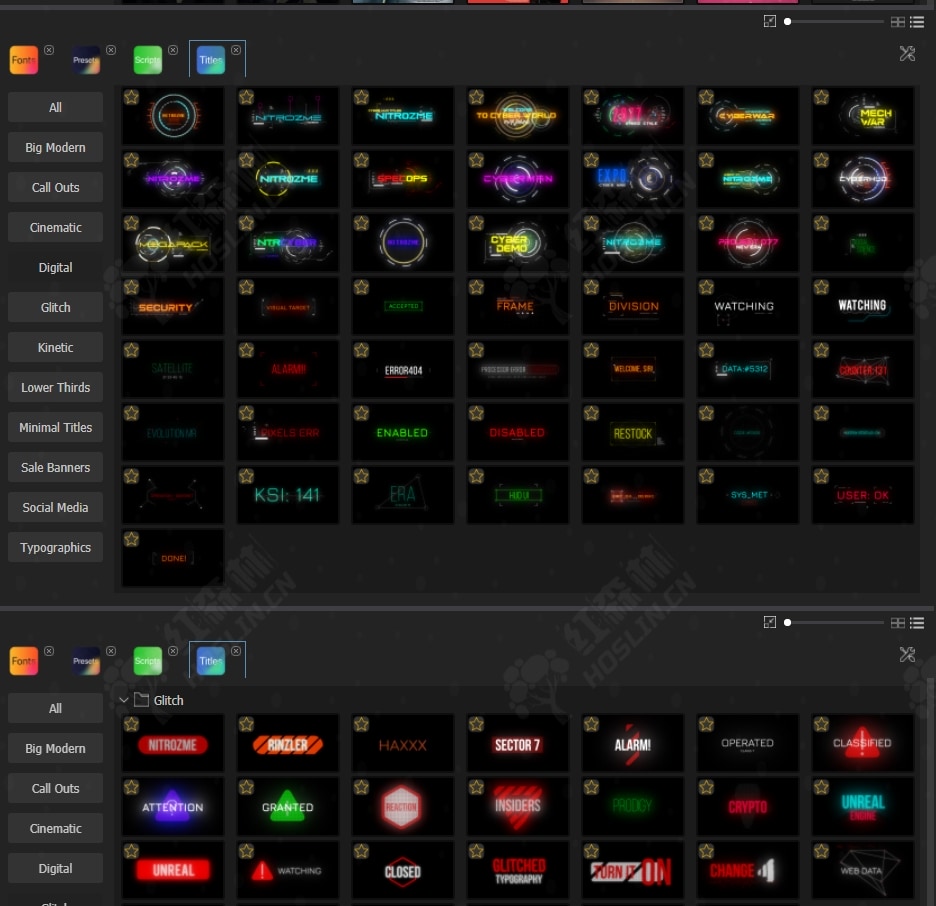
Task: Select the CYBER DEMO title thumbnail
Action: [x=518, y=242]
